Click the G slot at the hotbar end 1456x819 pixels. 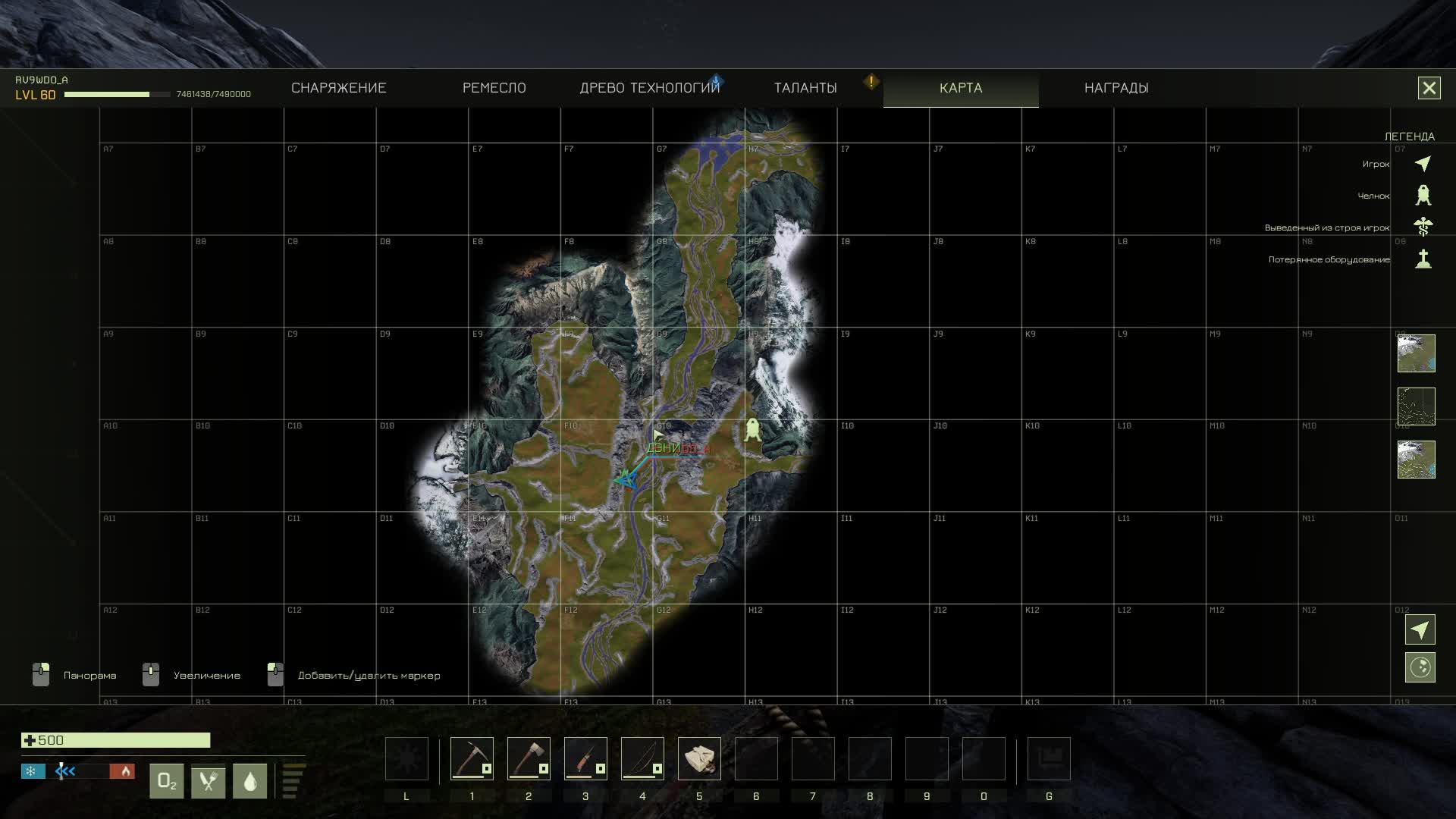pos(1049,758)
